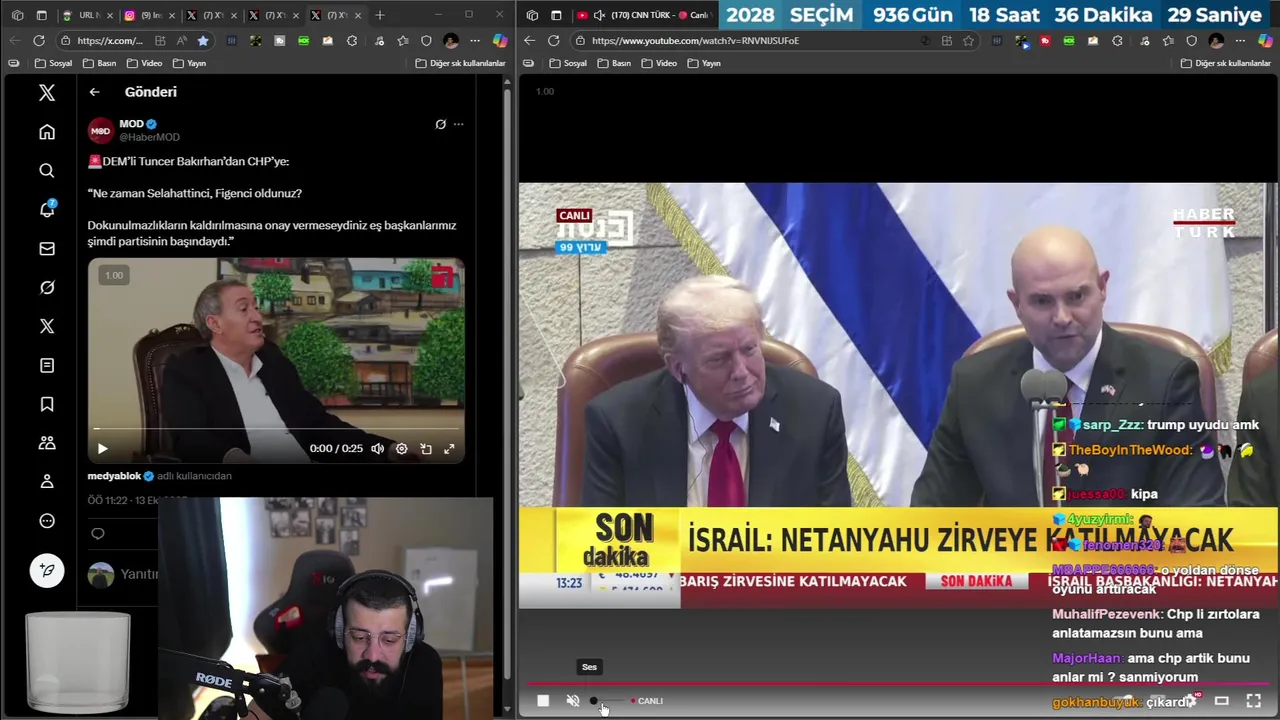The width and height of the screenshot is (1280, 720).
Task: Open Video bookmarks folder in left browser
Action: pyautogui.click(x=145, y=63)
